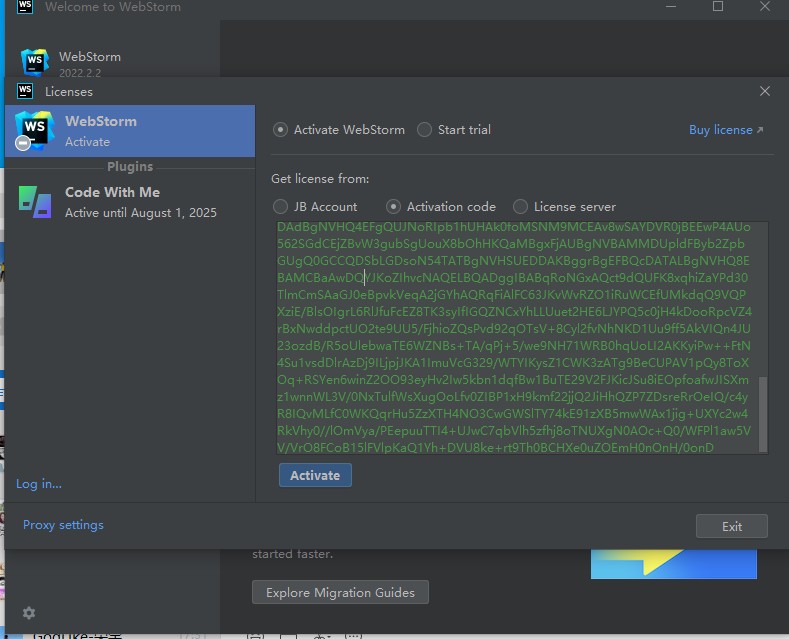
Task: Click the activation code vertical scrollbar thumb
Action: (x=763, y=414)
